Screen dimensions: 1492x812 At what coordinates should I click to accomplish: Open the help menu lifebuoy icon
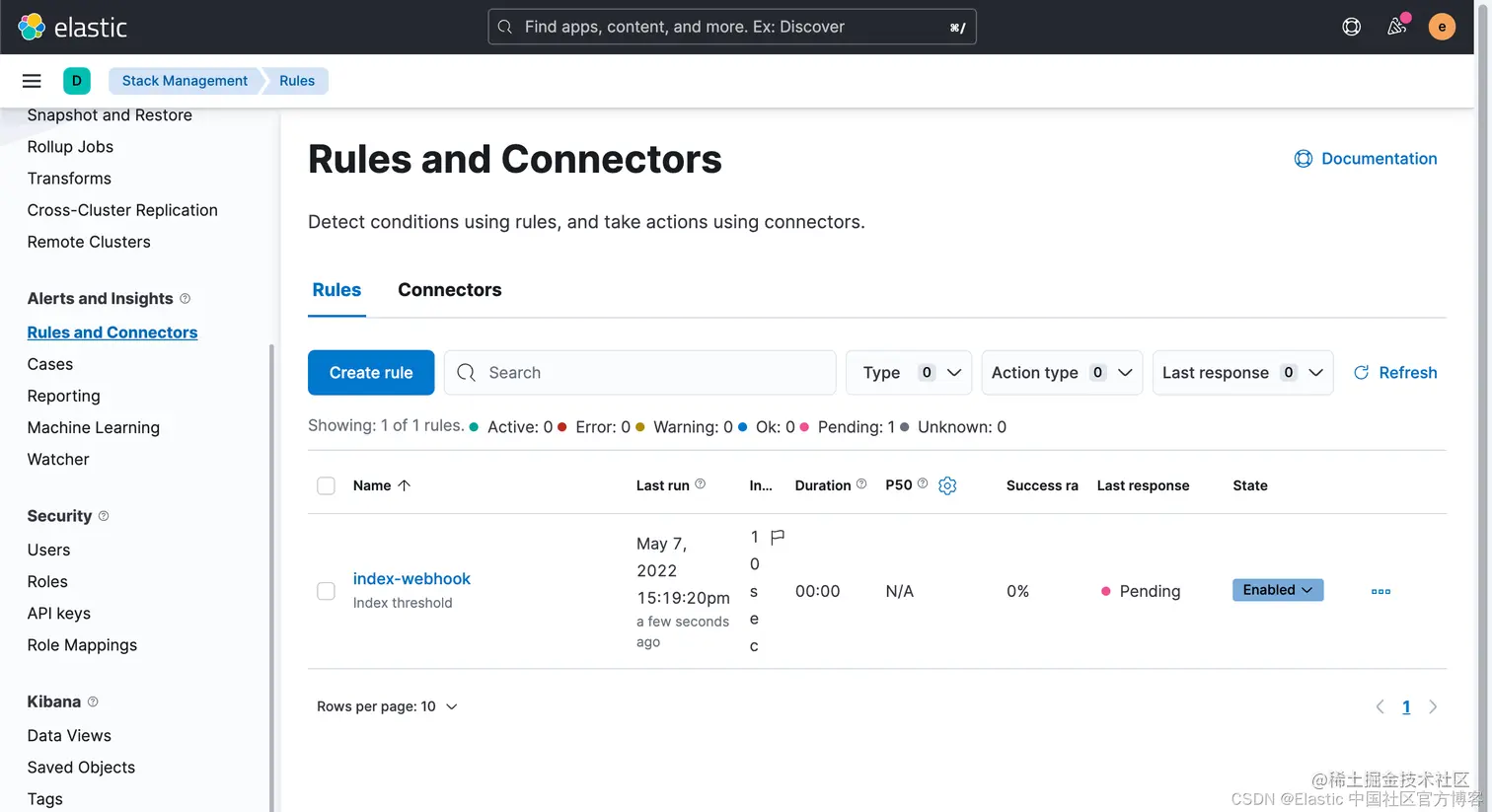(x=1352, y=27)
